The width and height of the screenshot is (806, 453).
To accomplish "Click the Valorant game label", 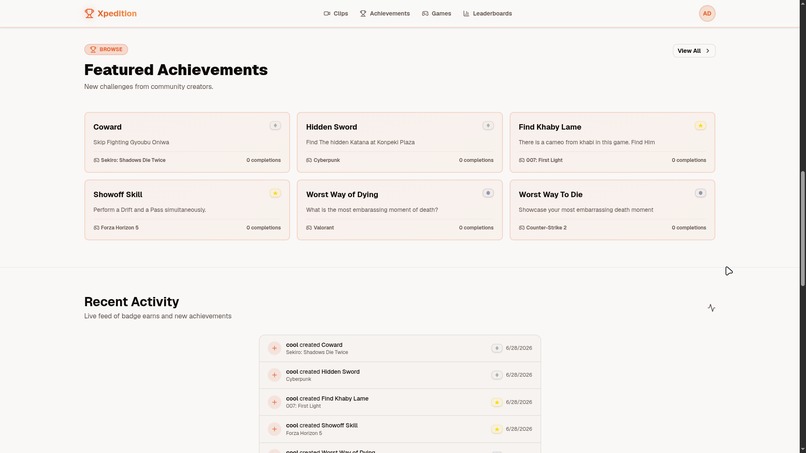I will point(320,228).
